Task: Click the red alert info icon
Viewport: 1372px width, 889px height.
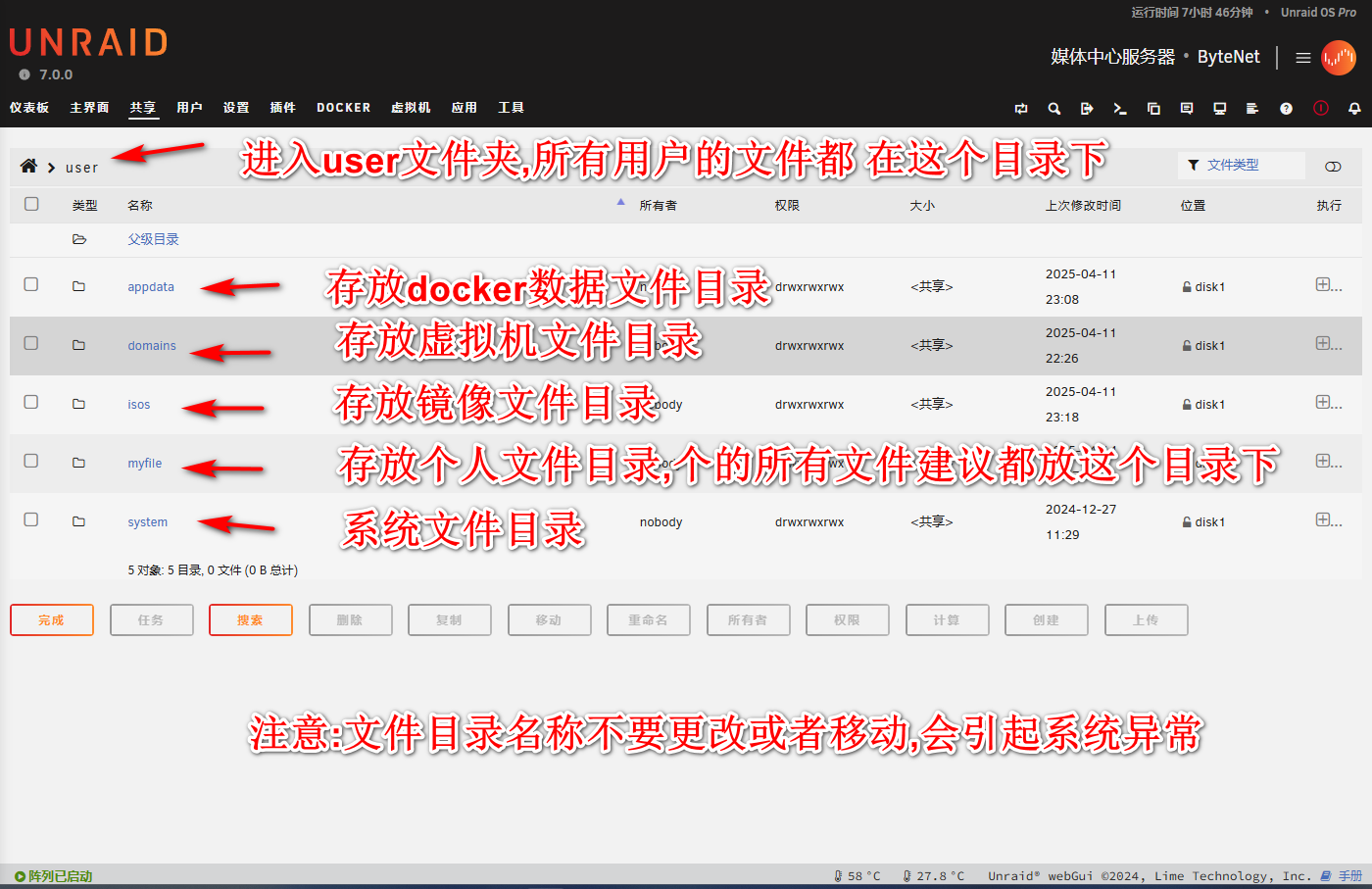Action: point(1321,109)
